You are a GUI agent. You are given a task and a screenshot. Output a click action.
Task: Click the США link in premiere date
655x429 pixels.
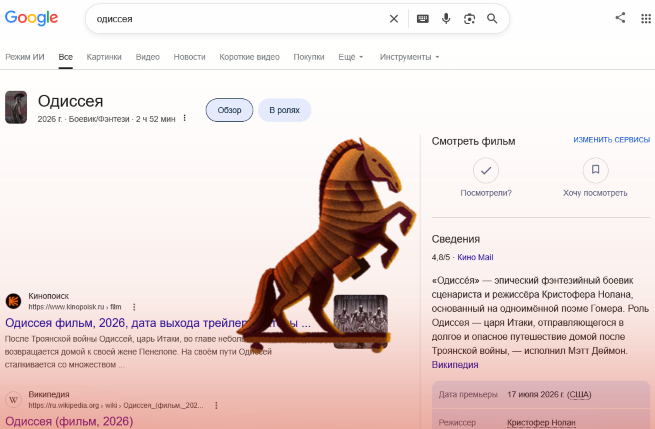579,394
